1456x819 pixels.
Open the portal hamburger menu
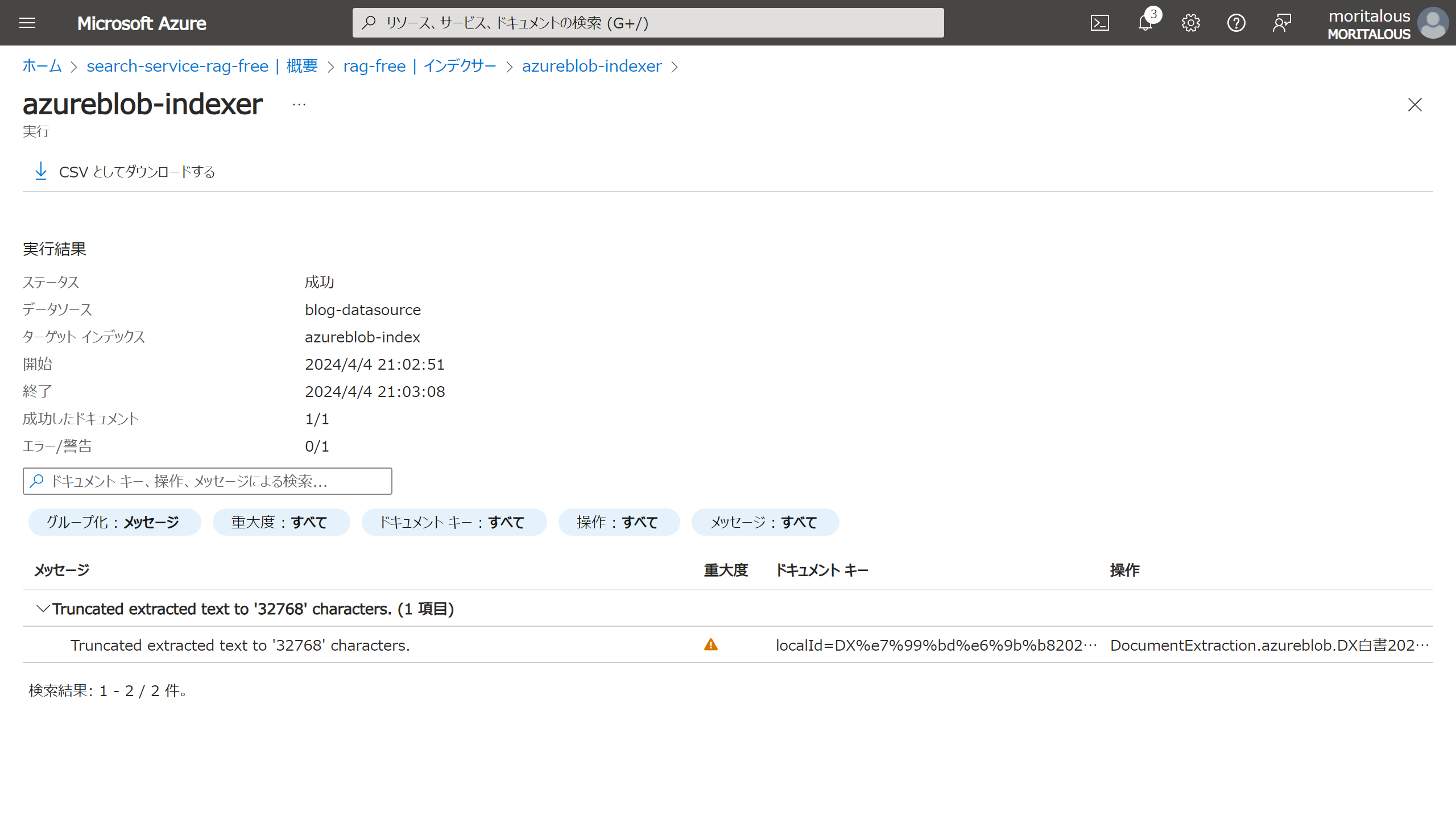click(27, 23)
